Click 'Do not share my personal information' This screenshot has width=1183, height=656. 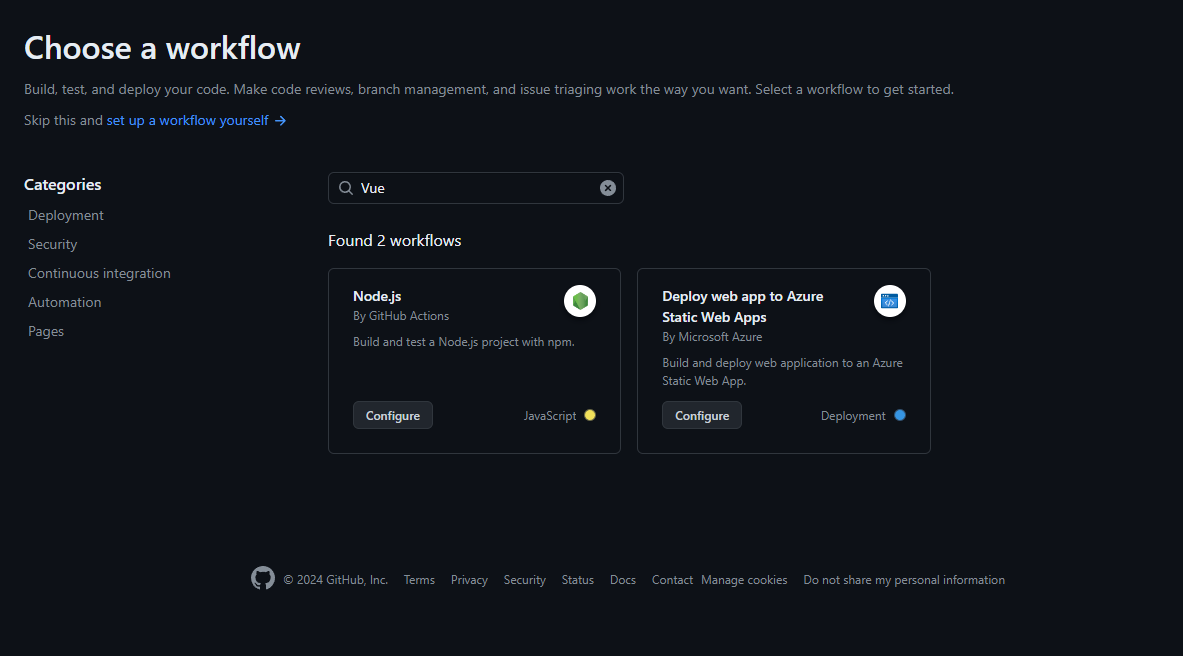pyautogui.click(x=904, y=580)
